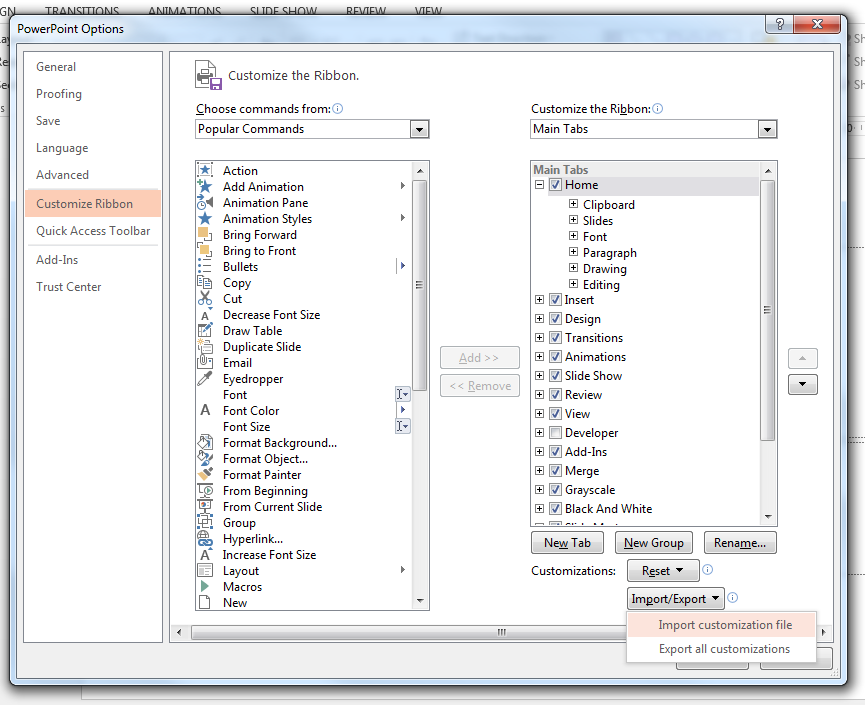The height and width of the screenshot is (705, 865).
Task: Click the Cut scissors icon
Action: click(x=205, y=298)
